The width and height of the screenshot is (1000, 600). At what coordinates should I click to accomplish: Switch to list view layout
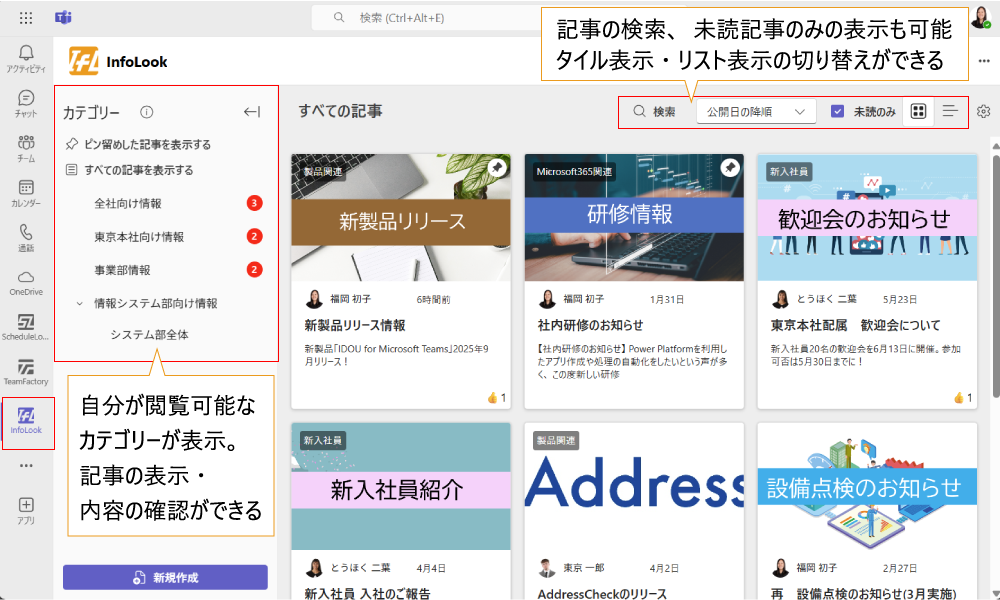pos(950,112)
